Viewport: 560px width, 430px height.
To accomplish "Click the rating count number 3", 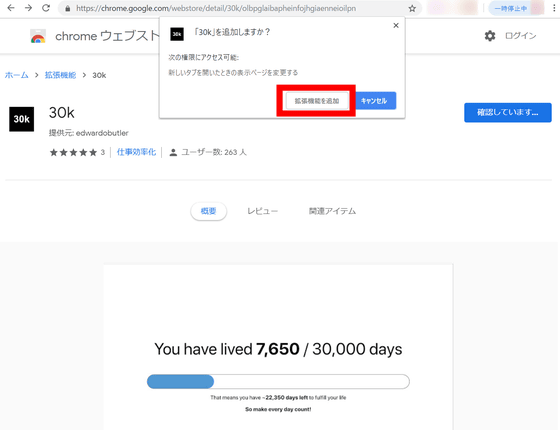I will click(102, 152).
